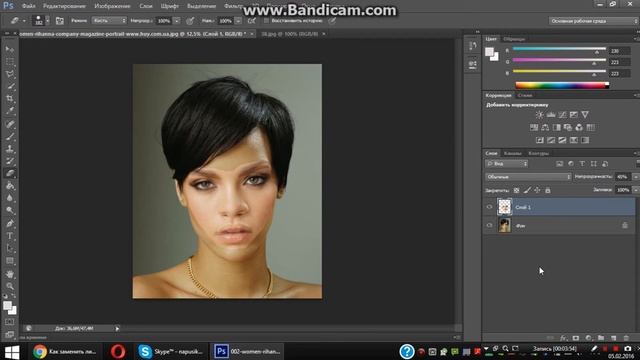
Task: Toggle lock position
Action: coord(537,190)
